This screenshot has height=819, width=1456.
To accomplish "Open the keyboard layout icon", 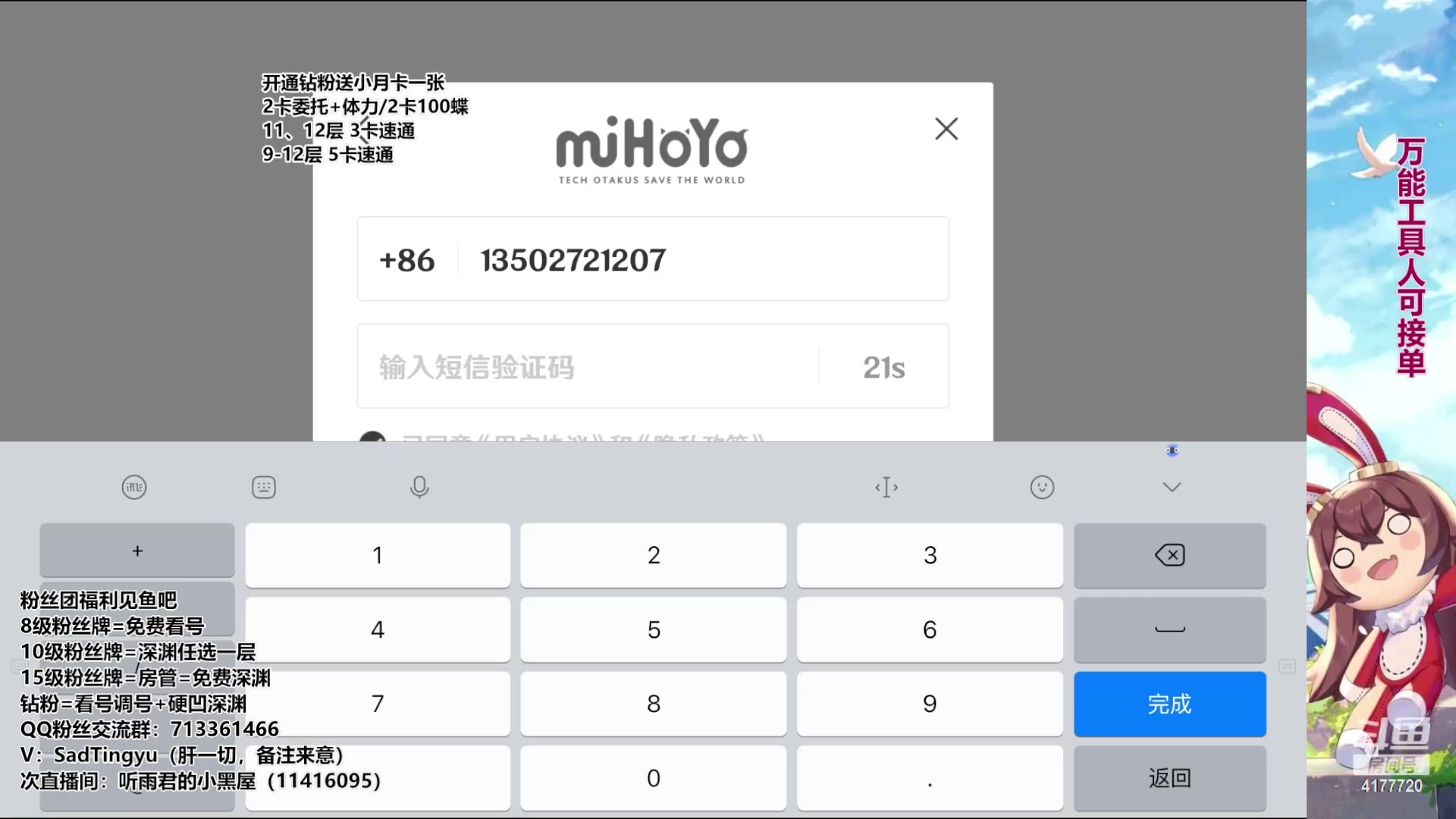I will coord(264,487).
